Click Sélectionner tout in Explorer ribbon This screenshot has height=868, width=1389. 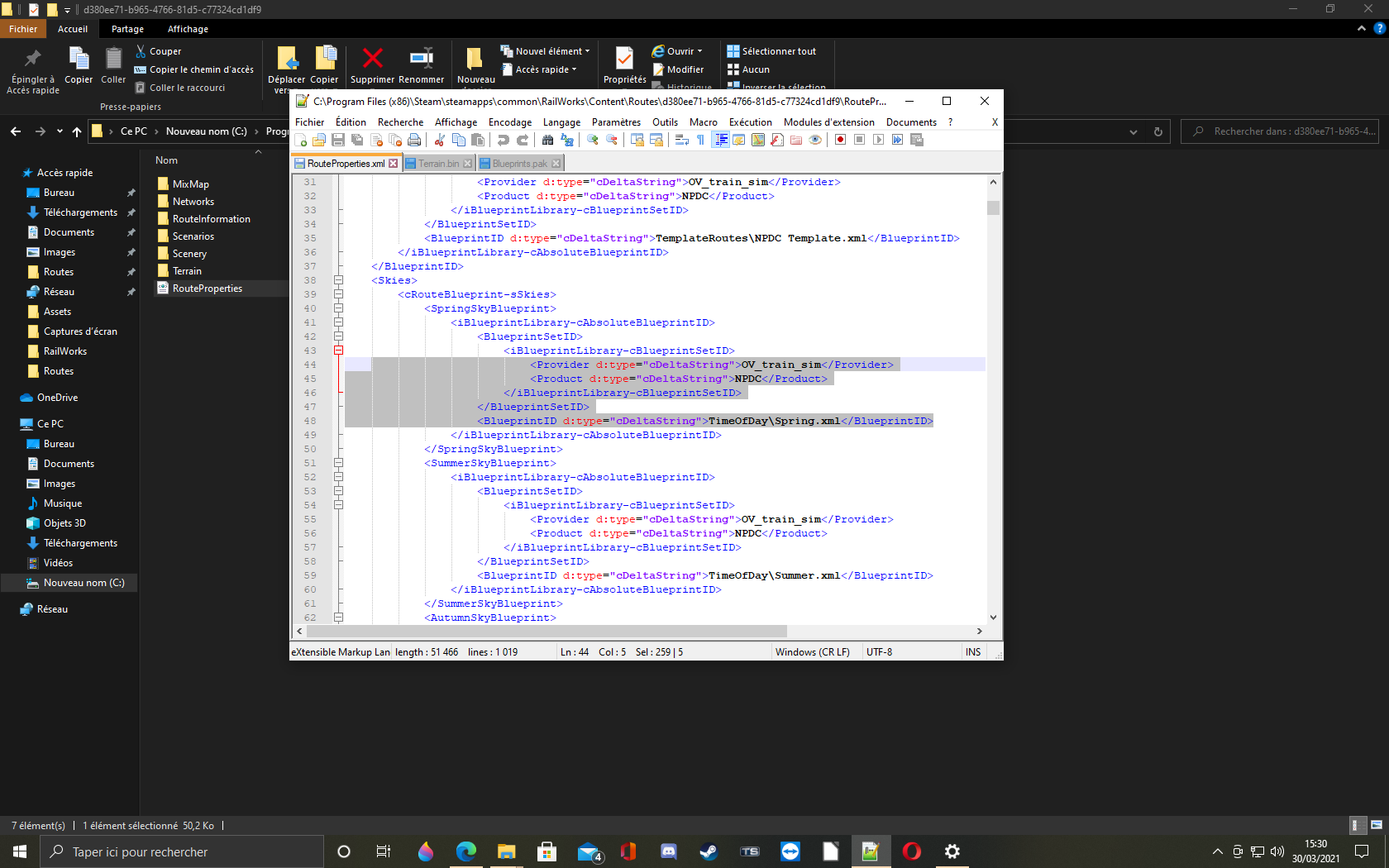771,51
